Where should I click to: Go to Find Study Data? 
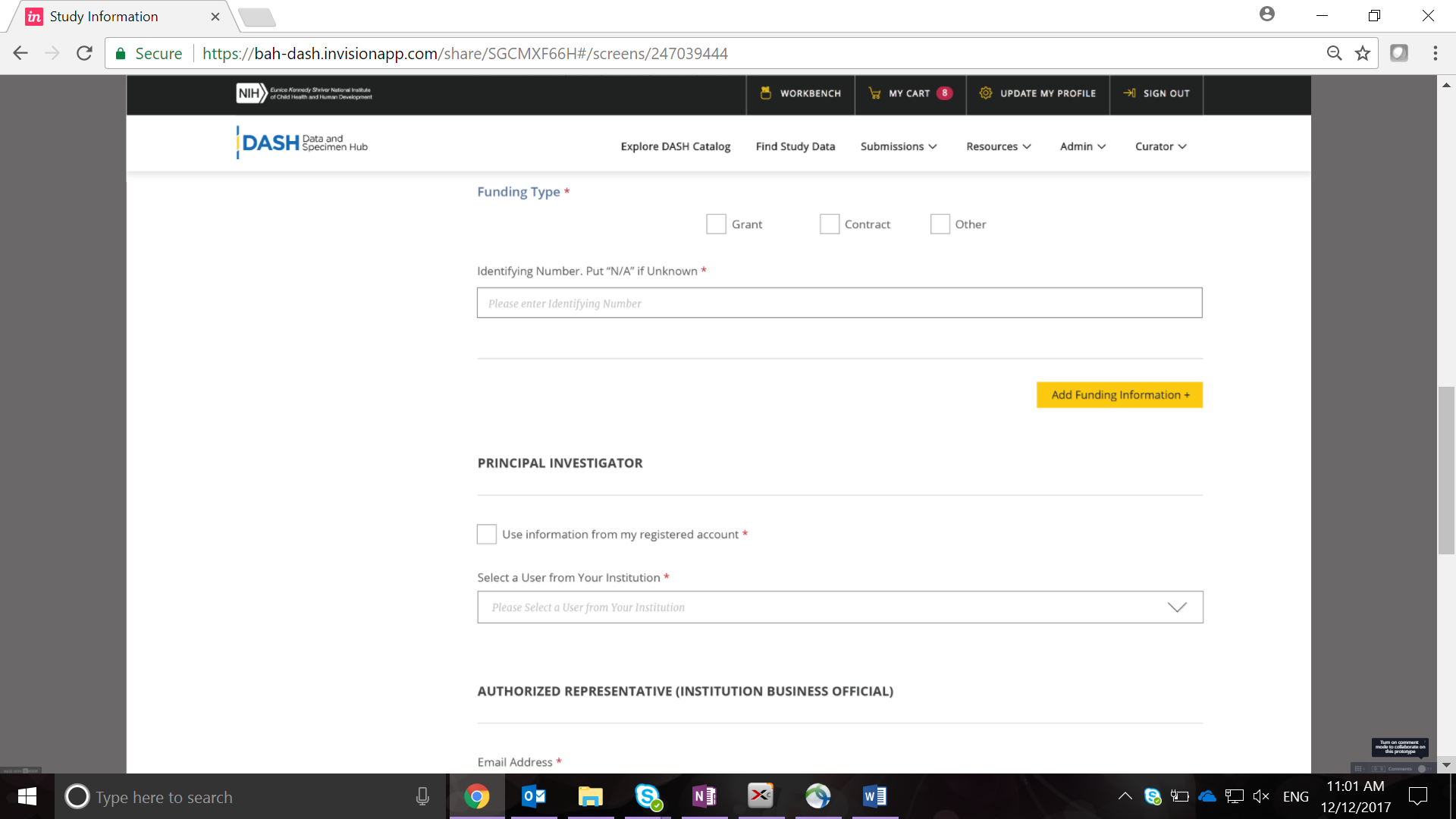(x=795, y=146)
